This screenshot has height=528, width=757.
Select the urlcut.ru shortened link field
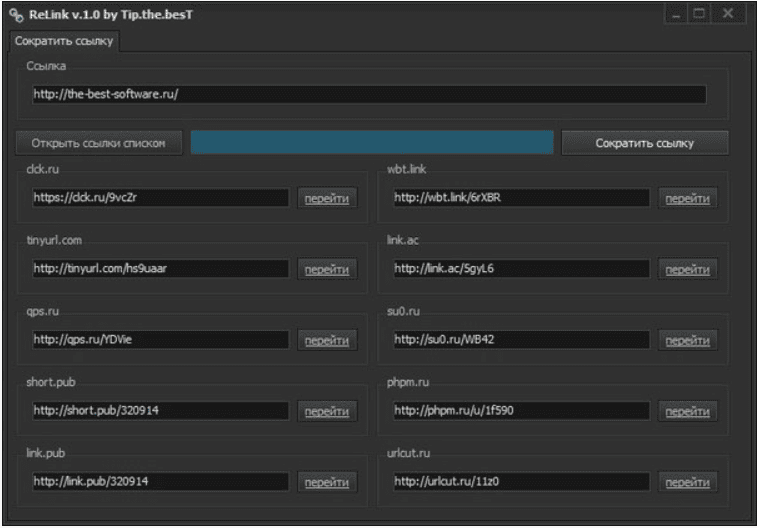pyautogui.click(x=521, y=481)
